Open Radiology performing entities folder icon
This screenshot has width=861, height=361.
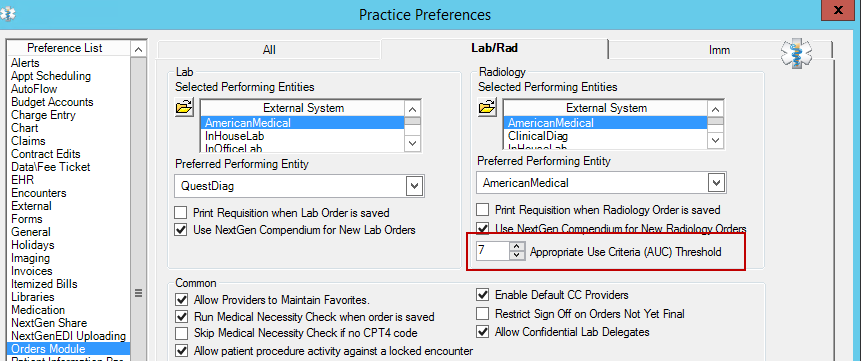(488, 107)
